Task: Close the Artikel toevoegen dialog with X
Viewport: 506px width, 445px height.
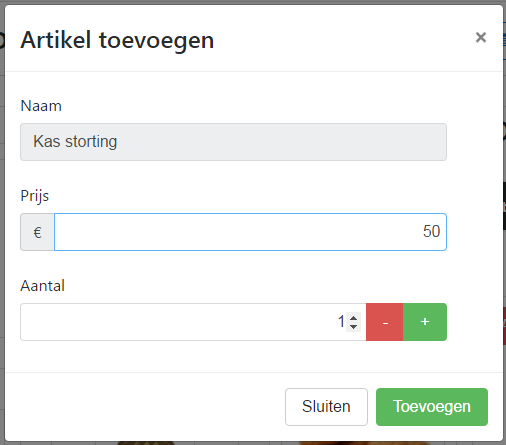Action: 481,37
